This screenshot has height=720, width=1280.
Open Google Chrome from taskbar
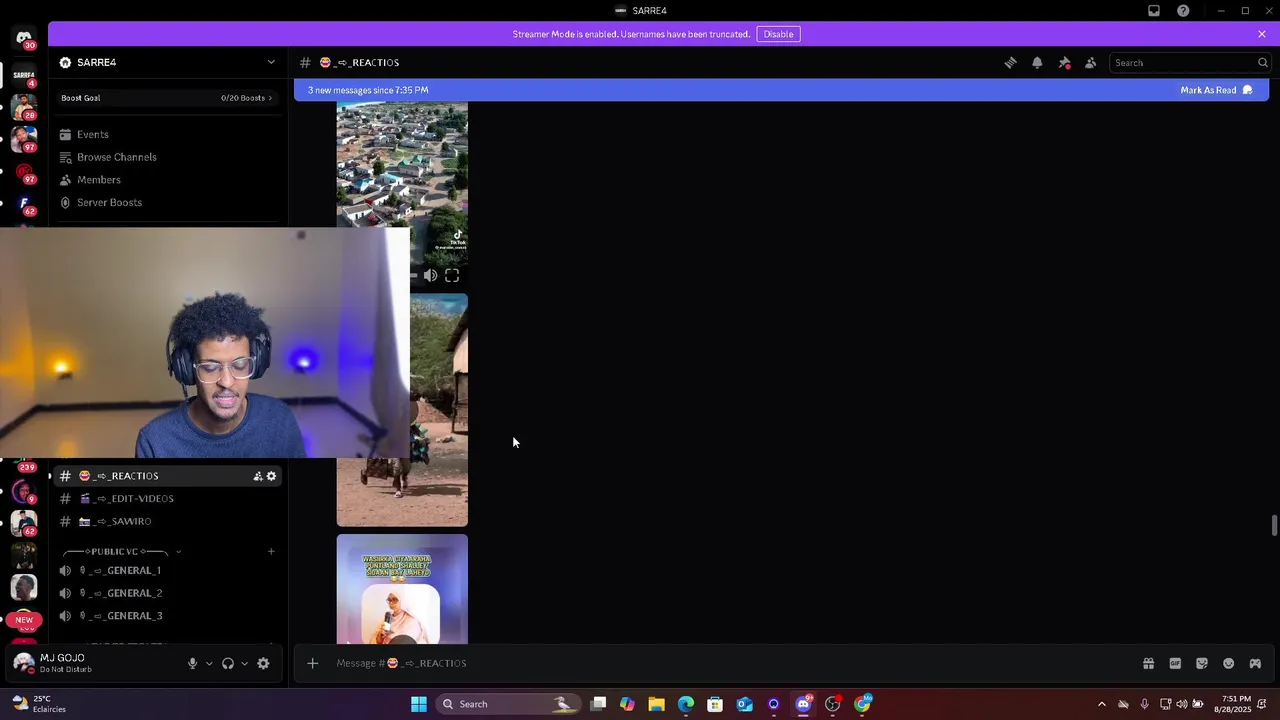(x=862, y=704)
